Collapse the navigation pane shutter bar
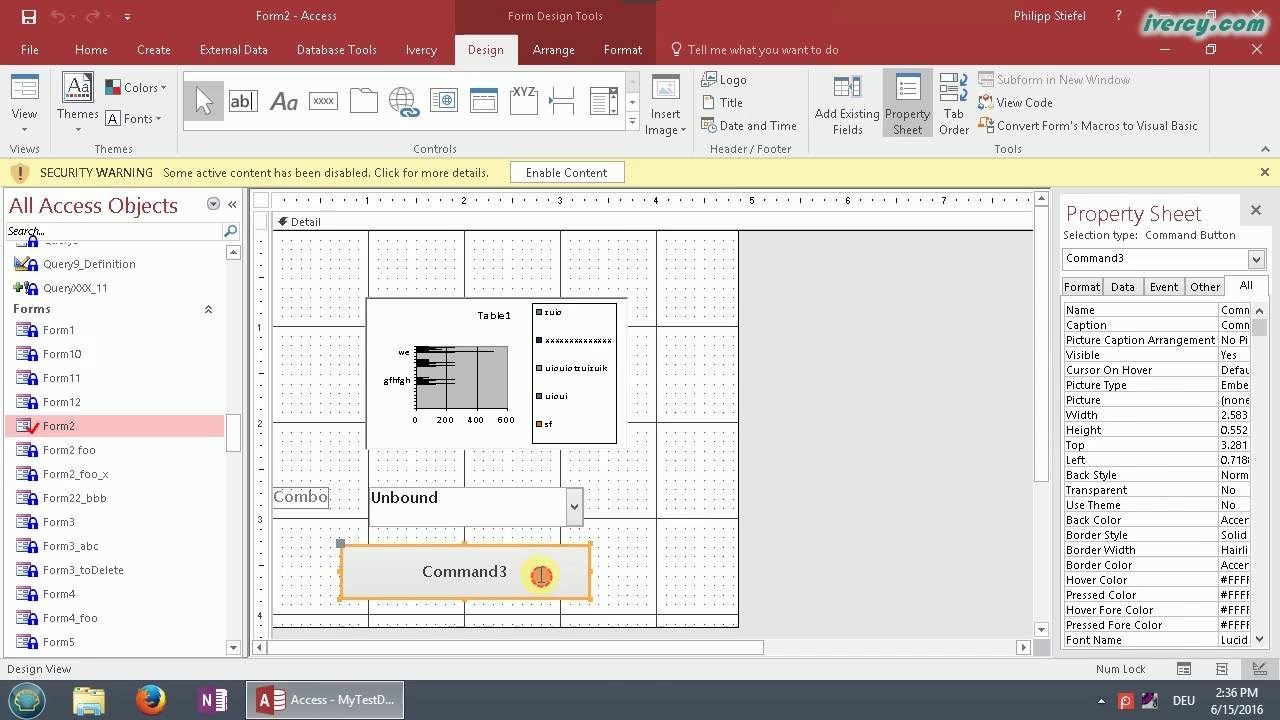 [232, 204]
